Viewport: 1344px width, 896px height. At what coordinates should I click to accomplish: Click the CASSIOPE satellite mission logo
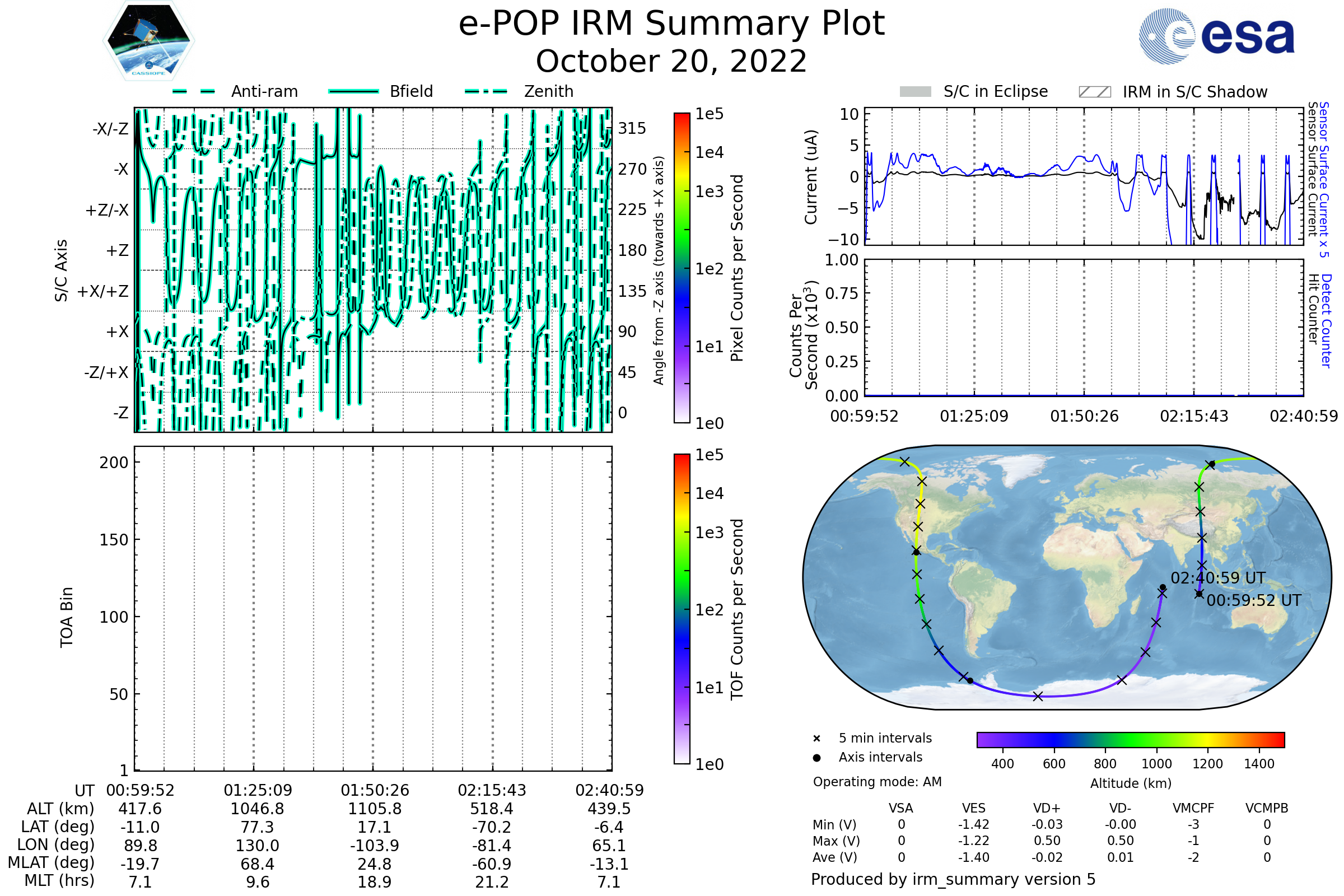pyautogui.click(x=148, y=41)
